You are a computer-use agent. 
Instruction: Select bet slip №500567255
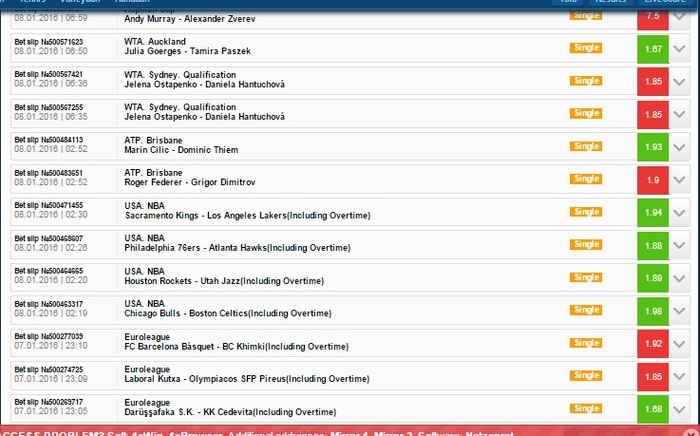click(49, 108)
